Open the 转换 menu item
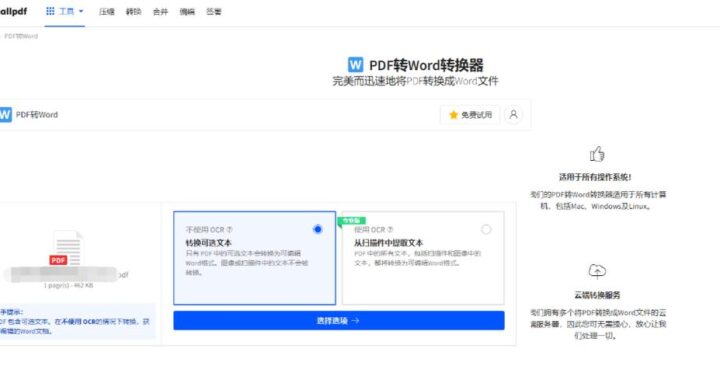Image resolution: width=720 pixels, height=380 pixels. click(x=134, y=12)
